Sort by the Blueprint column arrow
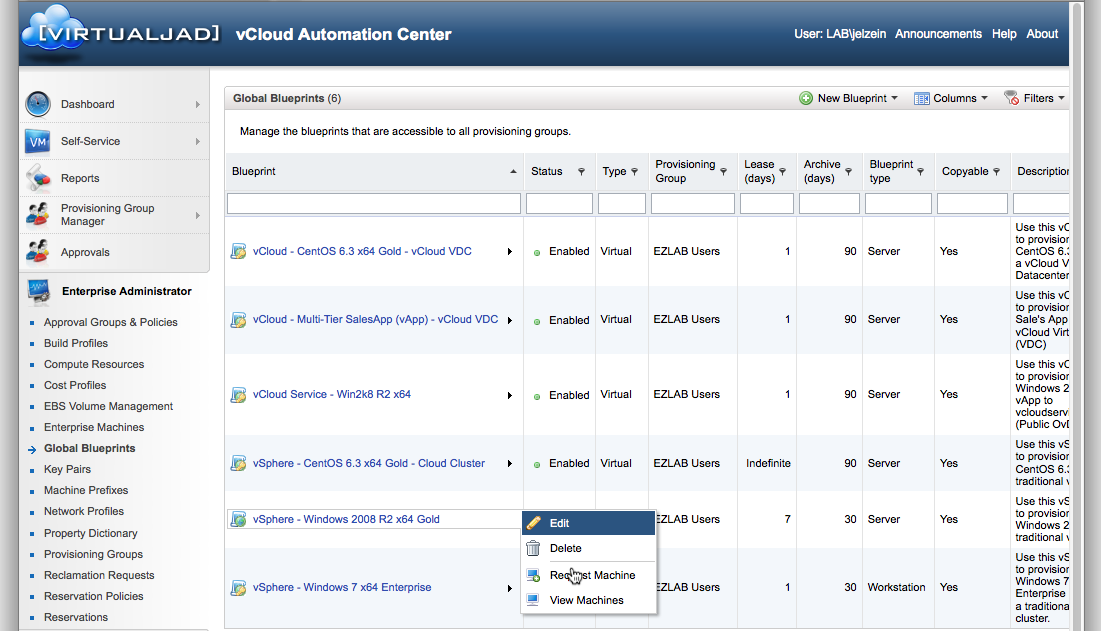Image resolution: width=1101 pixels, height=631 pixels. pos(514,172)
